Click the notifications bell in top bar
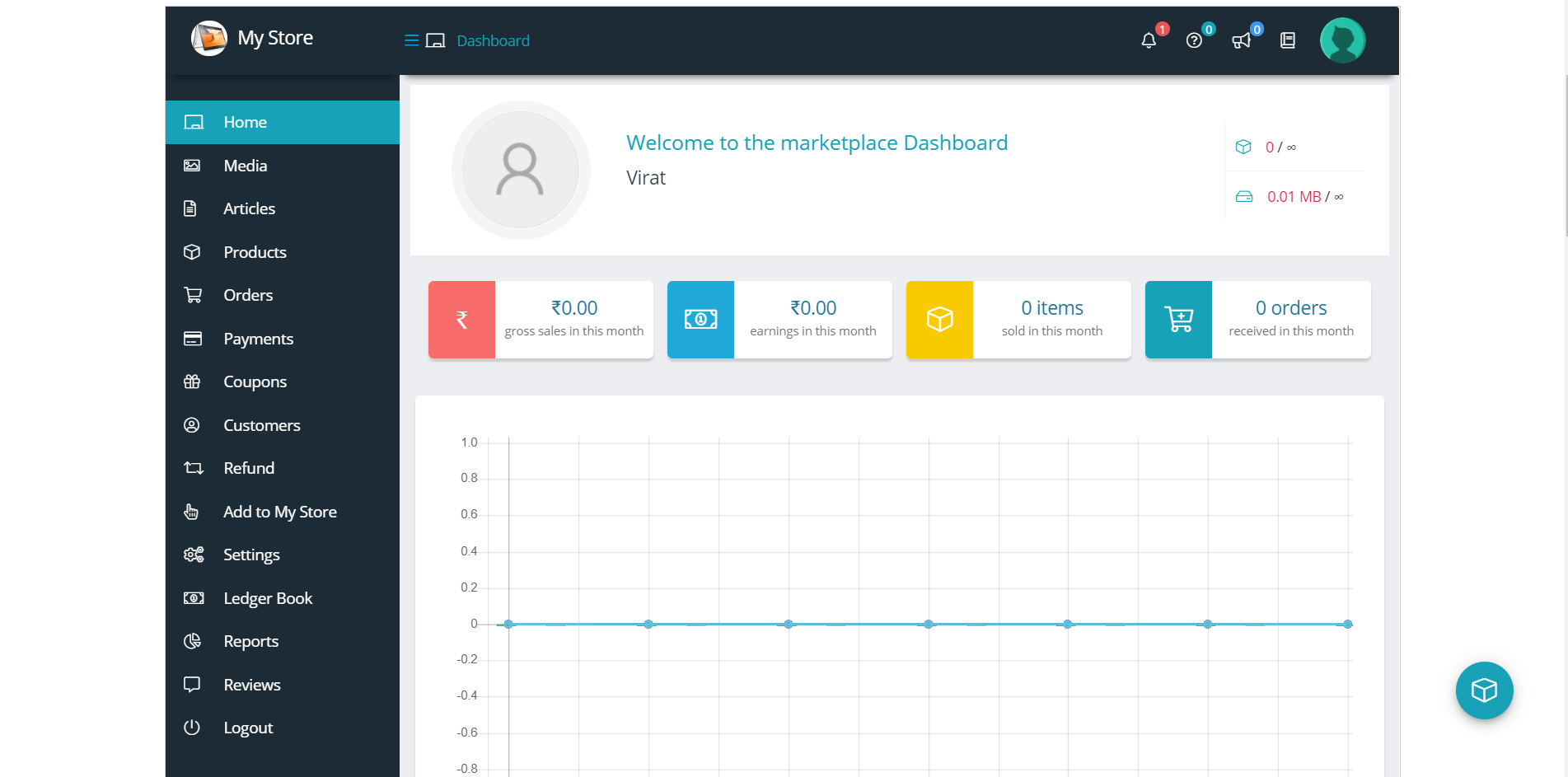This screenshot has height=777, width=1568. pyautogui.click(x=1149, y=40)
